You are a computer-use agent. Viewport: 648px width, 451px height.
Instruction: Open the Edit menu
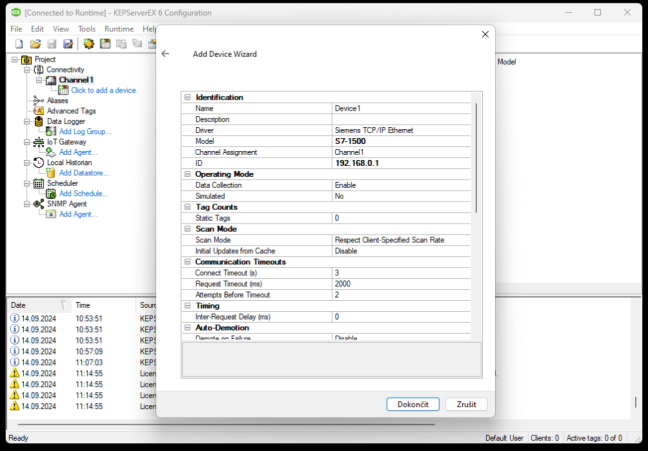(37, 29)
